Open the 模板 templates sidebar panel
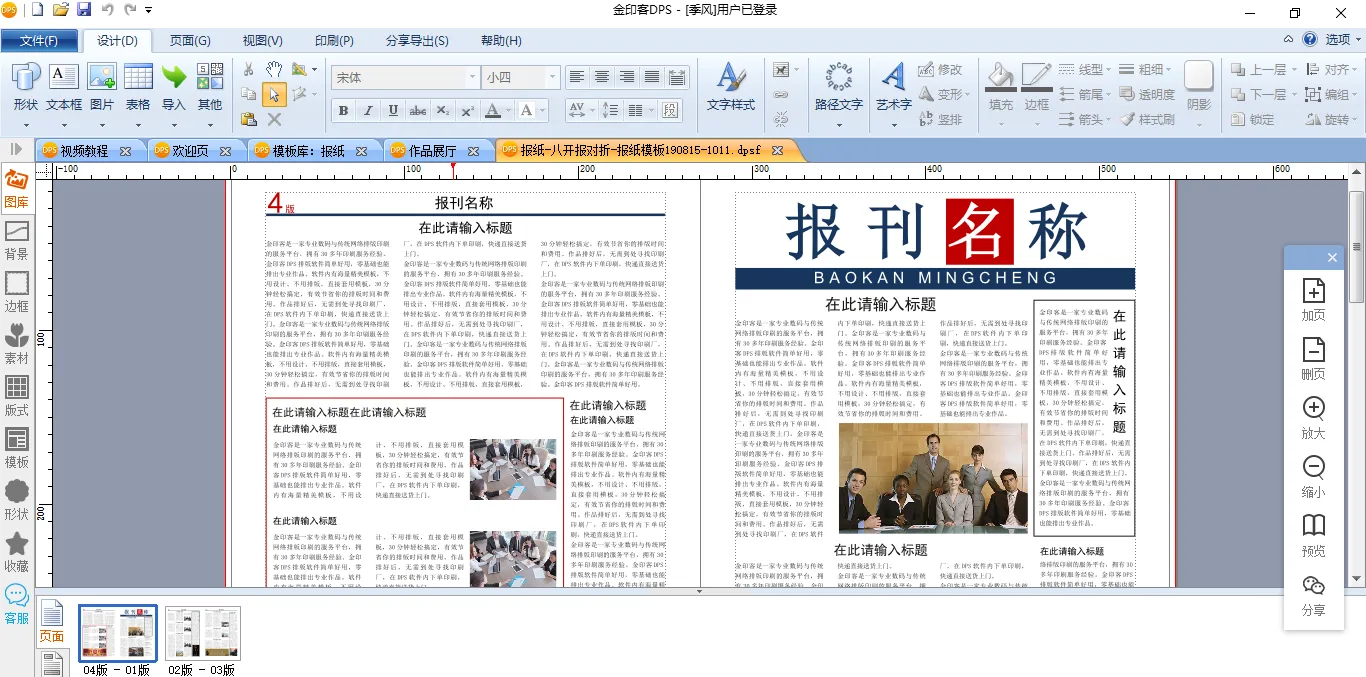The width and height of the screenshot is (1366, 677). (x=17, y=448)
